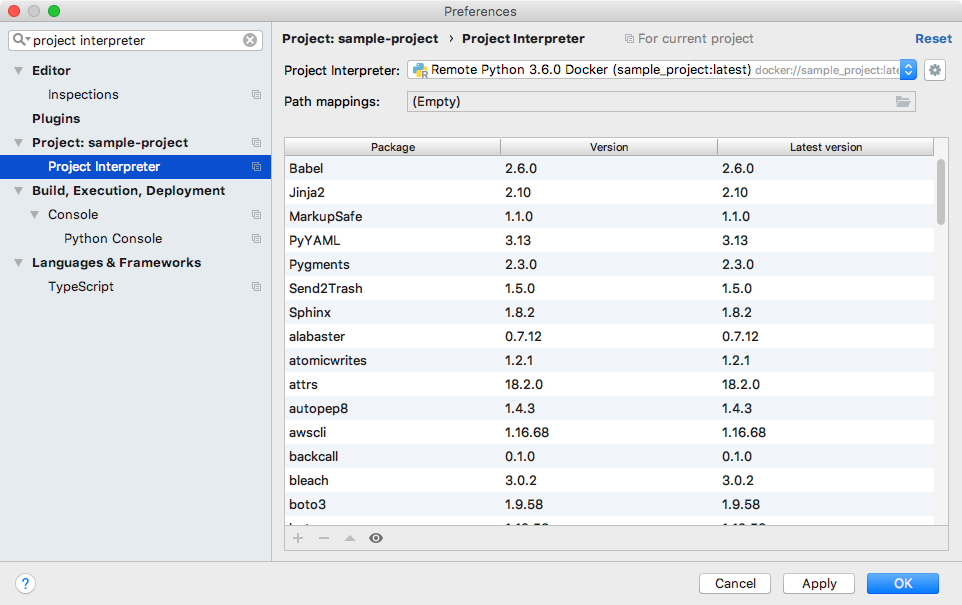Click project-level icon beside Python Console
The height and width of the screenshot is (605, 962).
(x=256, y=239)
